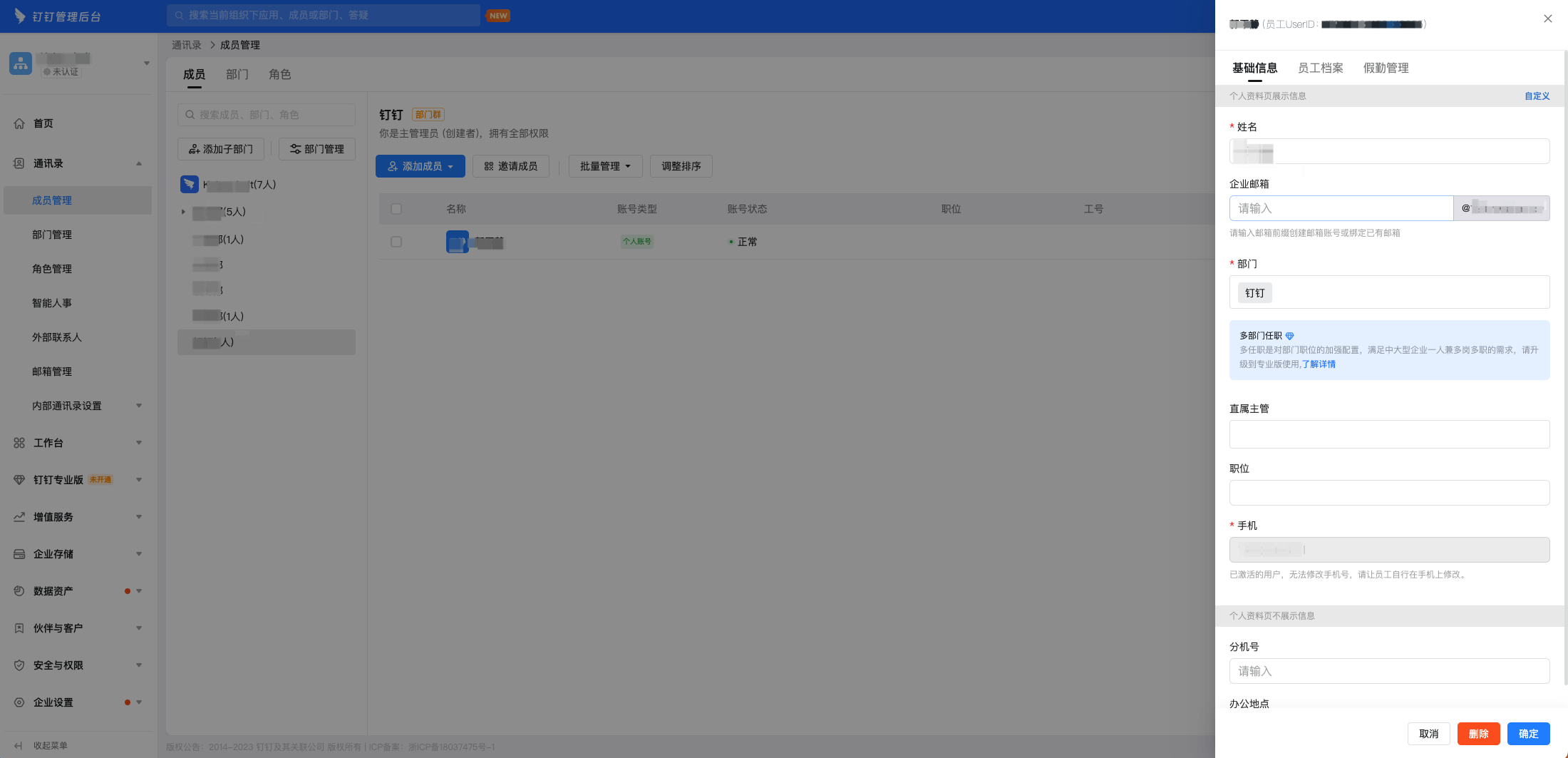Click the 自定义 link

1537,96
